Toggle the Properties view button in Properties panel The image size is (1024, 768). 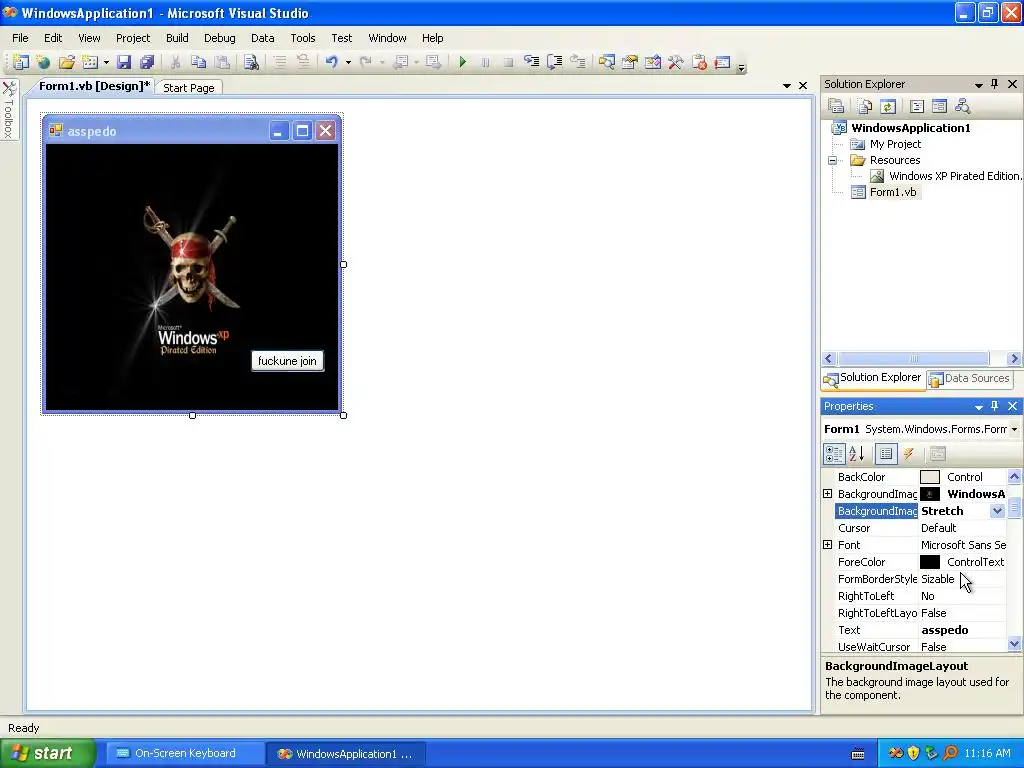[886, 454]
